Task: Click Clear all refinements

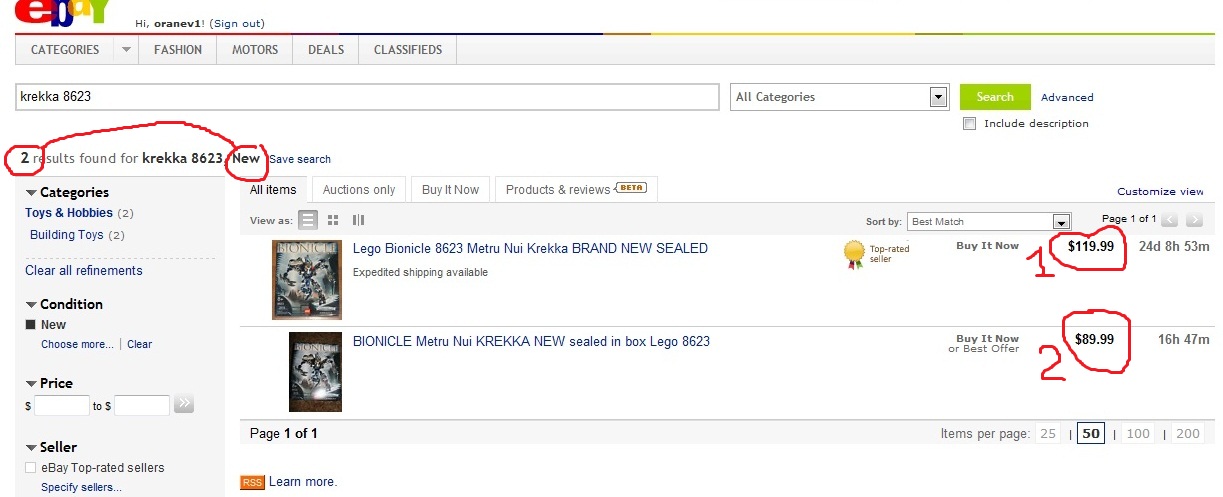Action: pos(84,271)
